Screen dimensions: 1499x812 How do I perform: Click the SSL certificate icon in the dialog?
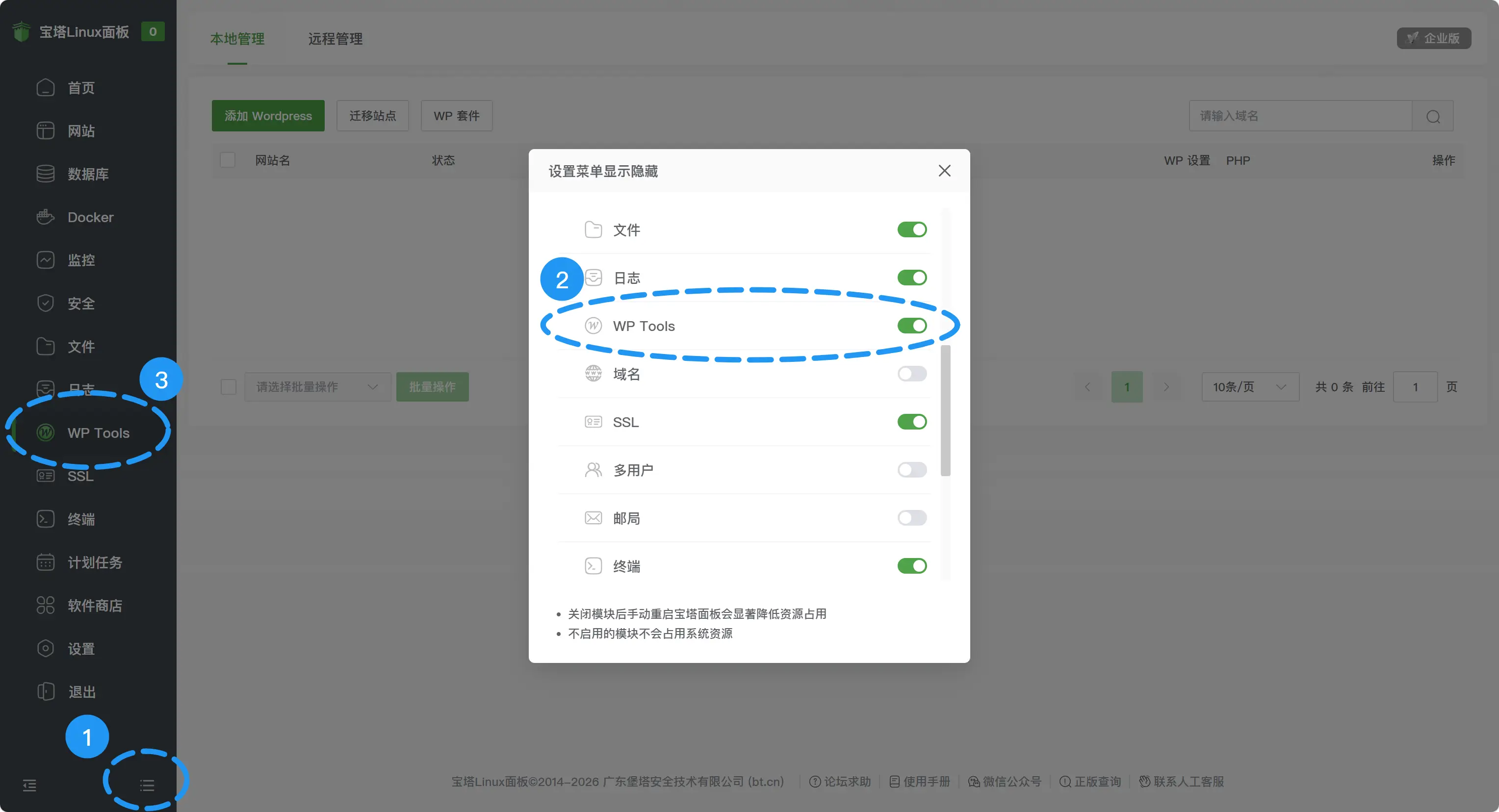pos(593,422)
